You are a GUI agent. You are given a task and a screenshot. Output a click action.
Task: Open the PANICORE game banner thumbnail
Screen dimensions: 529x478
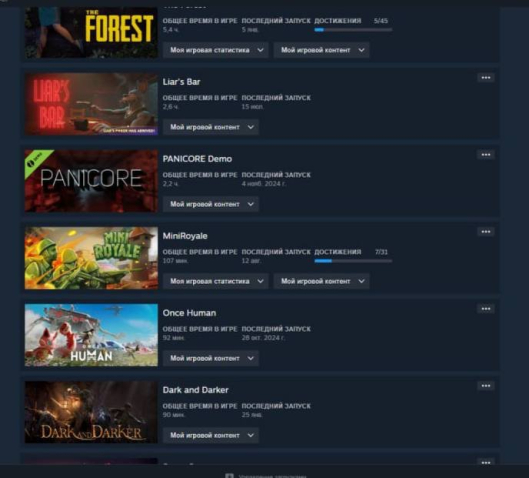(x=91, y=181)
